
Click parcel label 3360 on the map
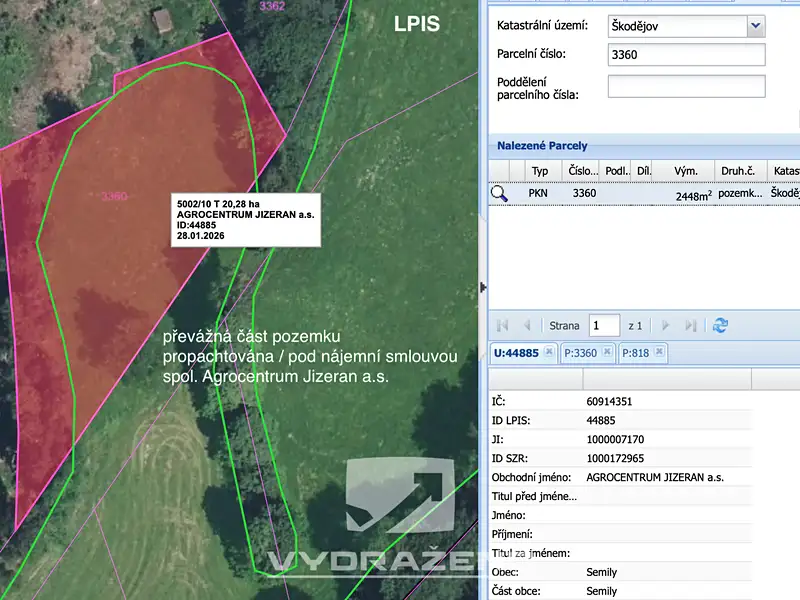pos(114,196)
